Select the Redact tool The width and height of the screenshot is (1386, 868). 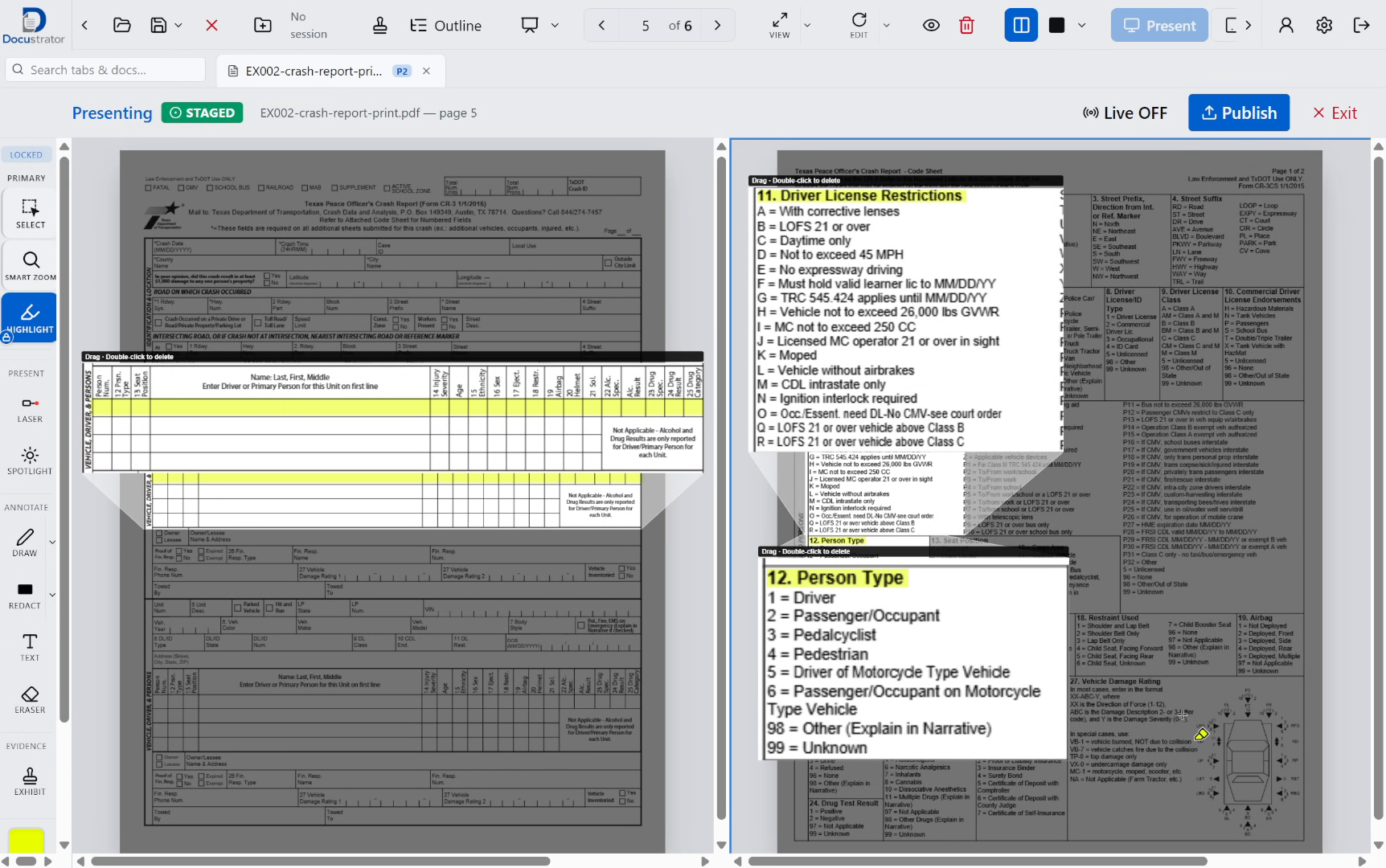25,595
